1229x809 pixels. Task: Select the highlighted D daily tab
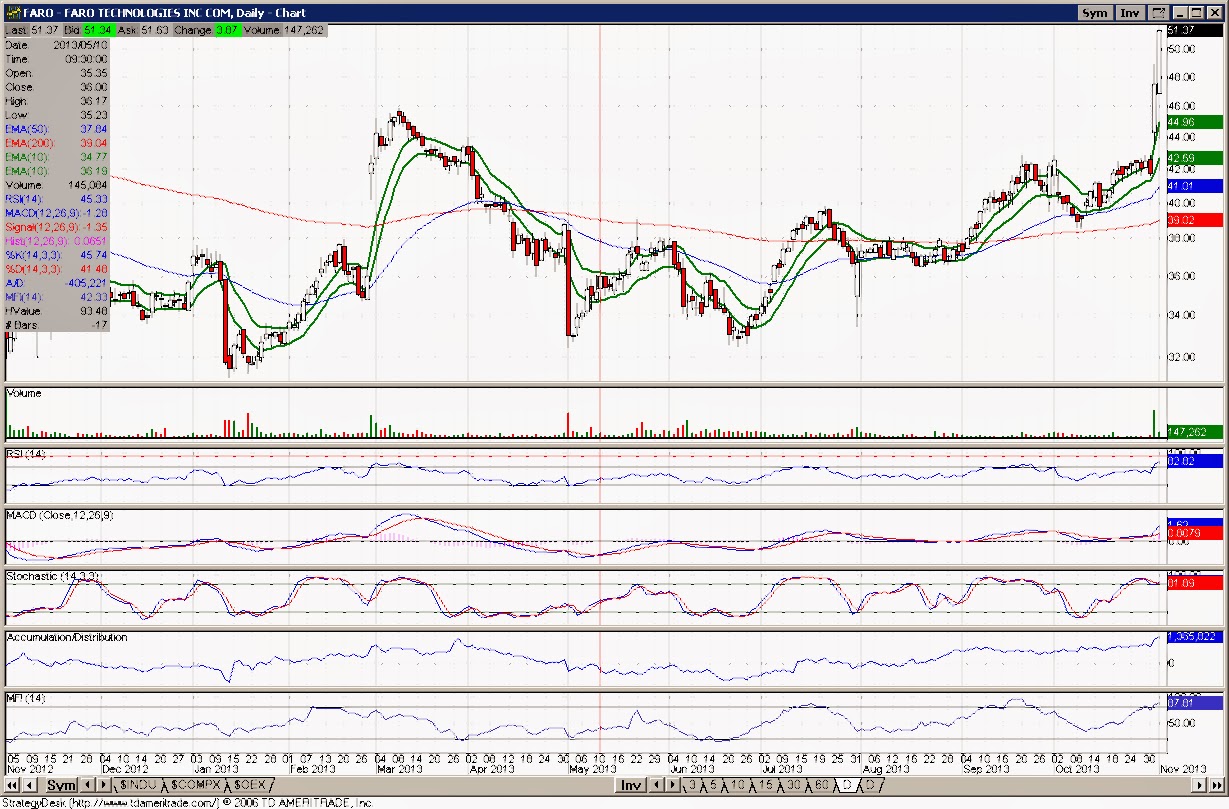click(x=848, y=785)
